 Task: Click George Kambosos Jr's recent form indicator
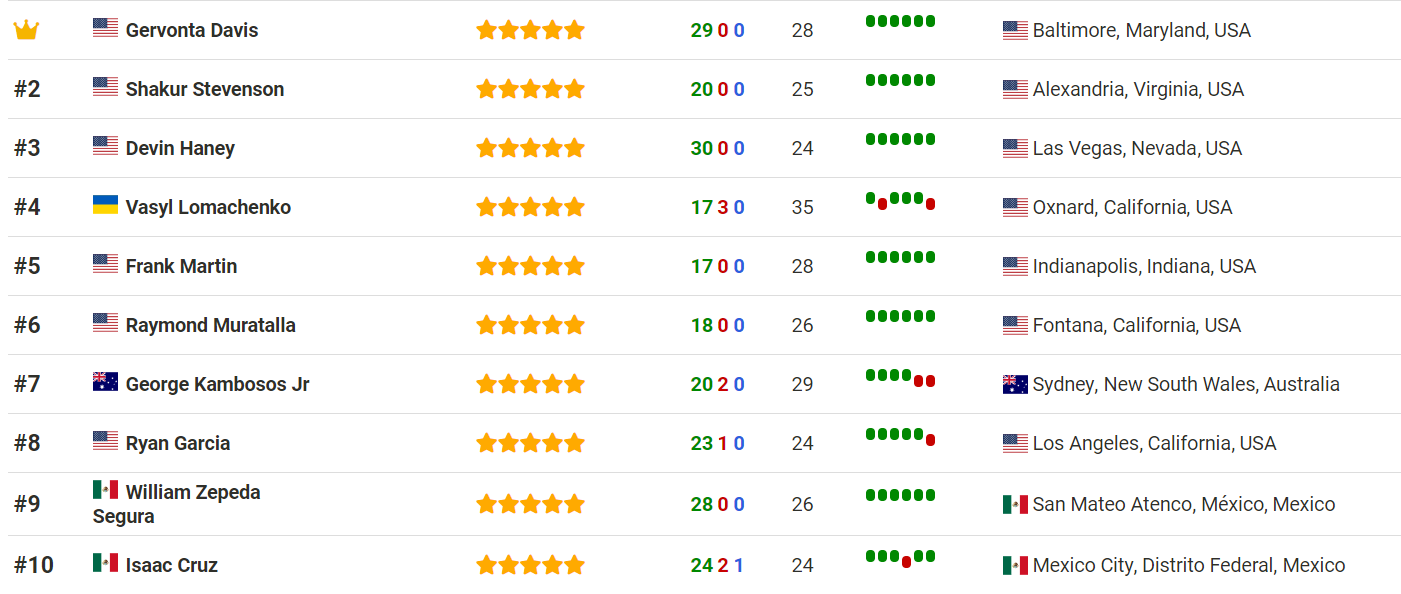900,378
